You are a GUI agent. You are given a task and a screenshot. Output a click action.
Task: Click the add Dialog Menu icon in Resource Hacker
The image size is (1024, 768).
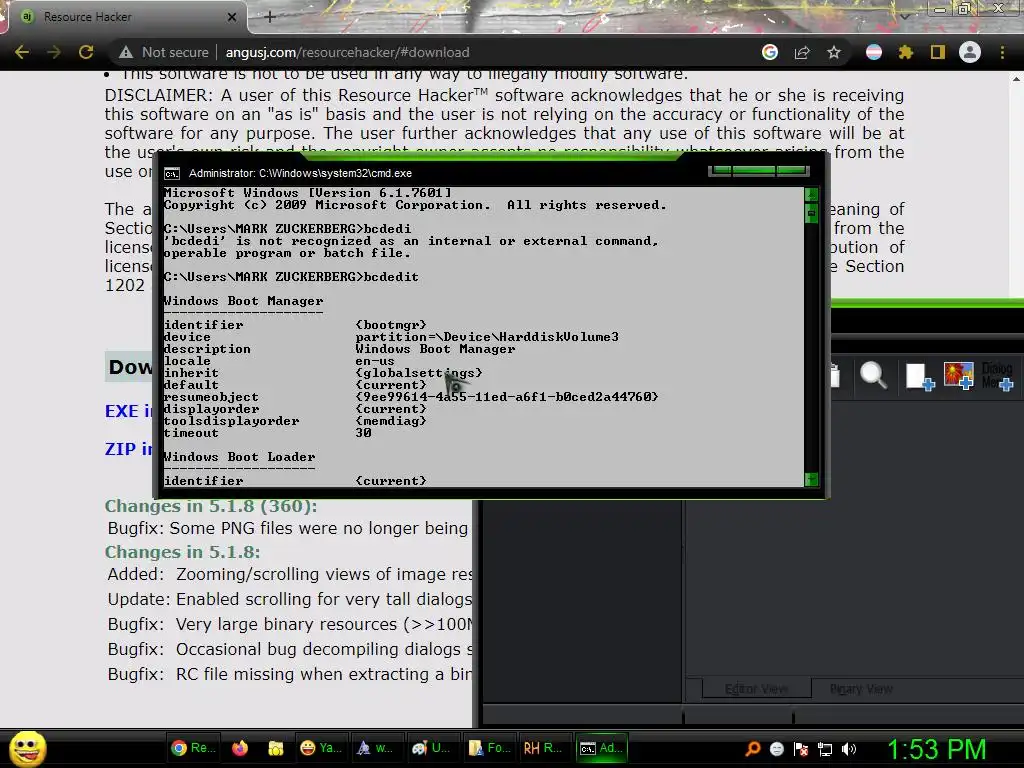(x=997, y=376)
